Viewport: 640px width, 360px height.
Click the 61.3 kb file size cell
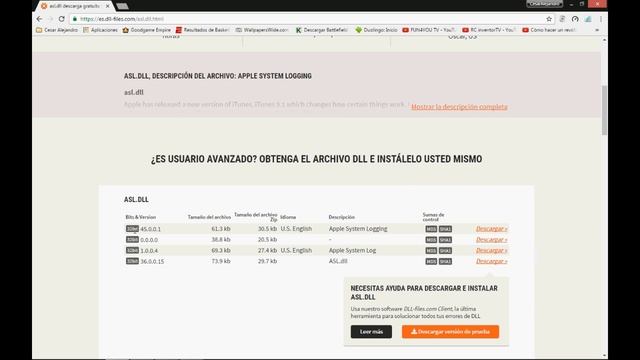pos(221,229)
